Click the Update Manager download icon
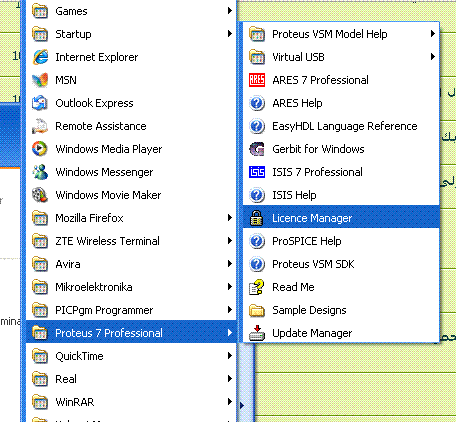The image size is (459, 422). [x=257, y=333]
